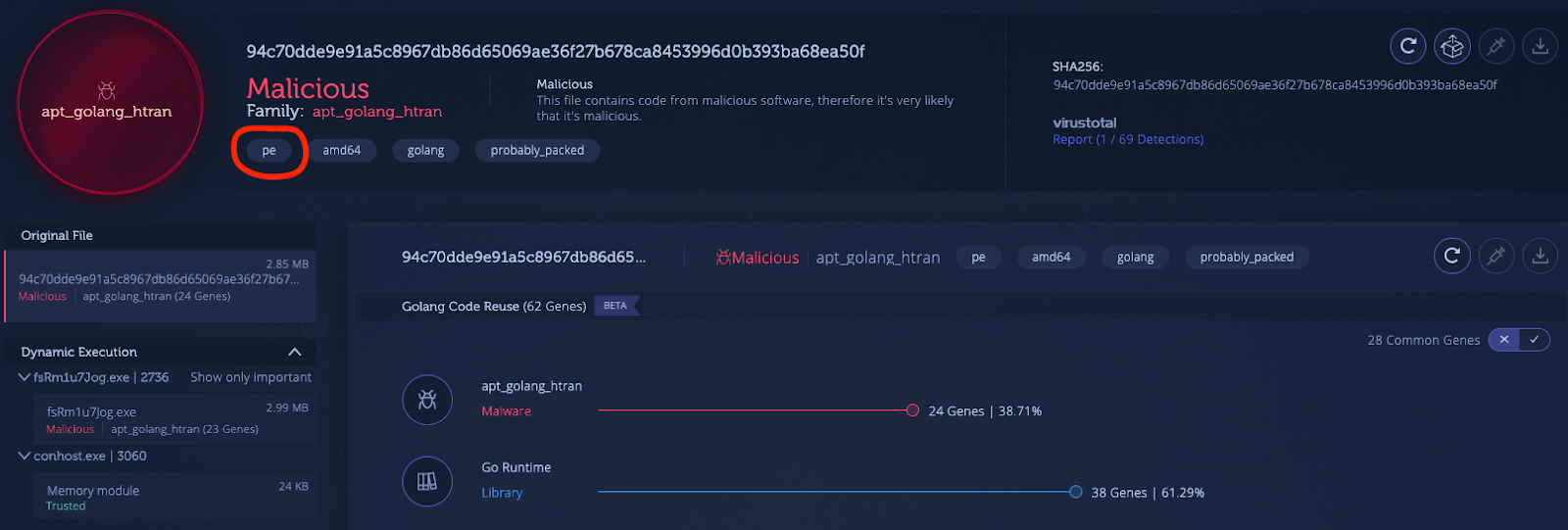Click the full SHA256 hash title at top
Screen dimensions: 1568x530
[x=555, y=51]
